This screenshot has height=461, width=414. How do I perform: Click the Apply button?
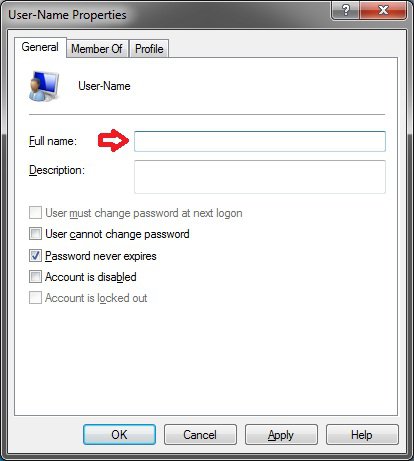pyautogui.click(x=281, y=434)
